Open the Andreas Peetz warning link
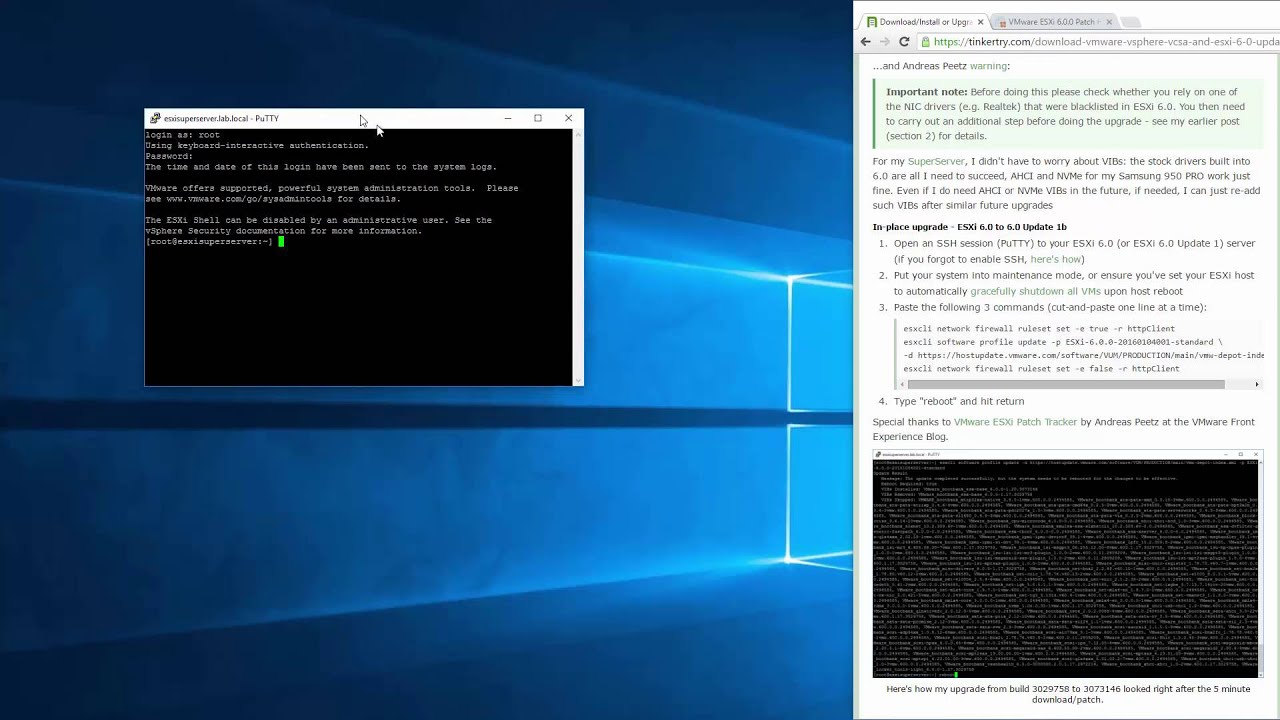Image resolution: width=1280 pixels, height=720 pixels. tap(988, 66)
